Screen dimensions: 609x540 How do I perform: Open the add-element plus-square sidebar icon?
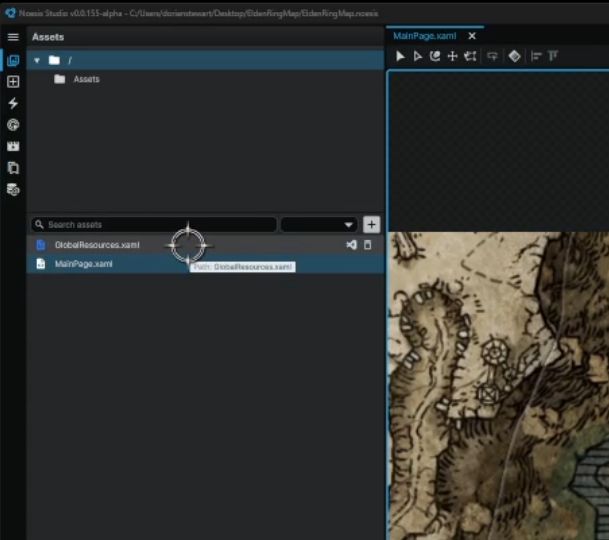click(x=13, y=82)
